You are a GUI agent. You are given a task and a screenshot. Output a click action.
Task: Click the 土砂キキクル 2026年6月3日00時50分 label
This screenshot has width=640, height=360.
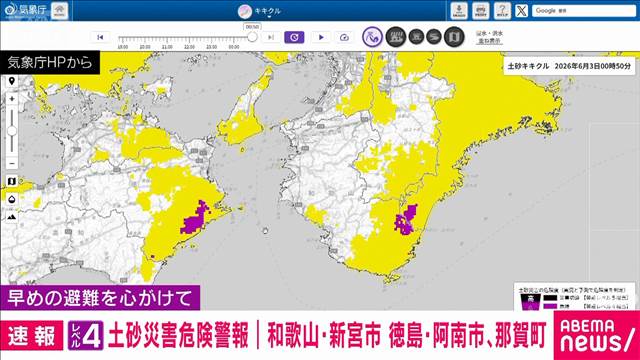pyautogui.click(x=569, y=66)
